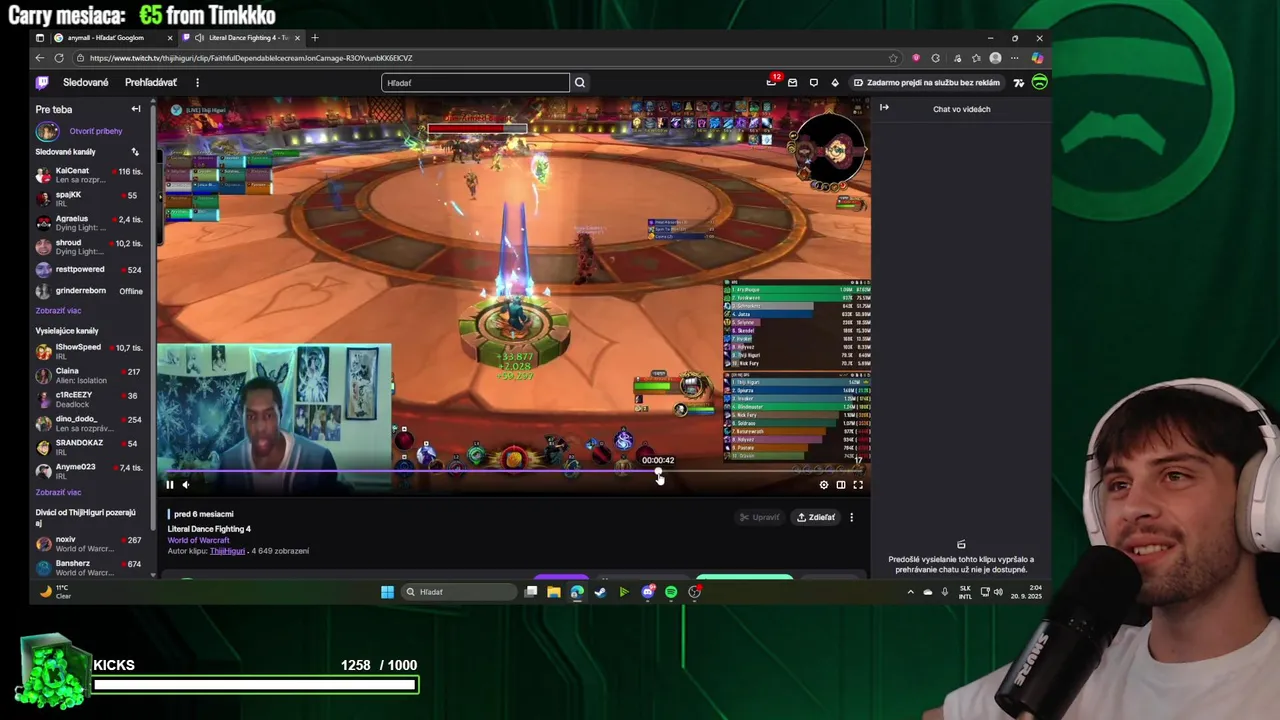Click the browser address bar URL
The width and height of the screenshot is (1280, 720).
251,58
